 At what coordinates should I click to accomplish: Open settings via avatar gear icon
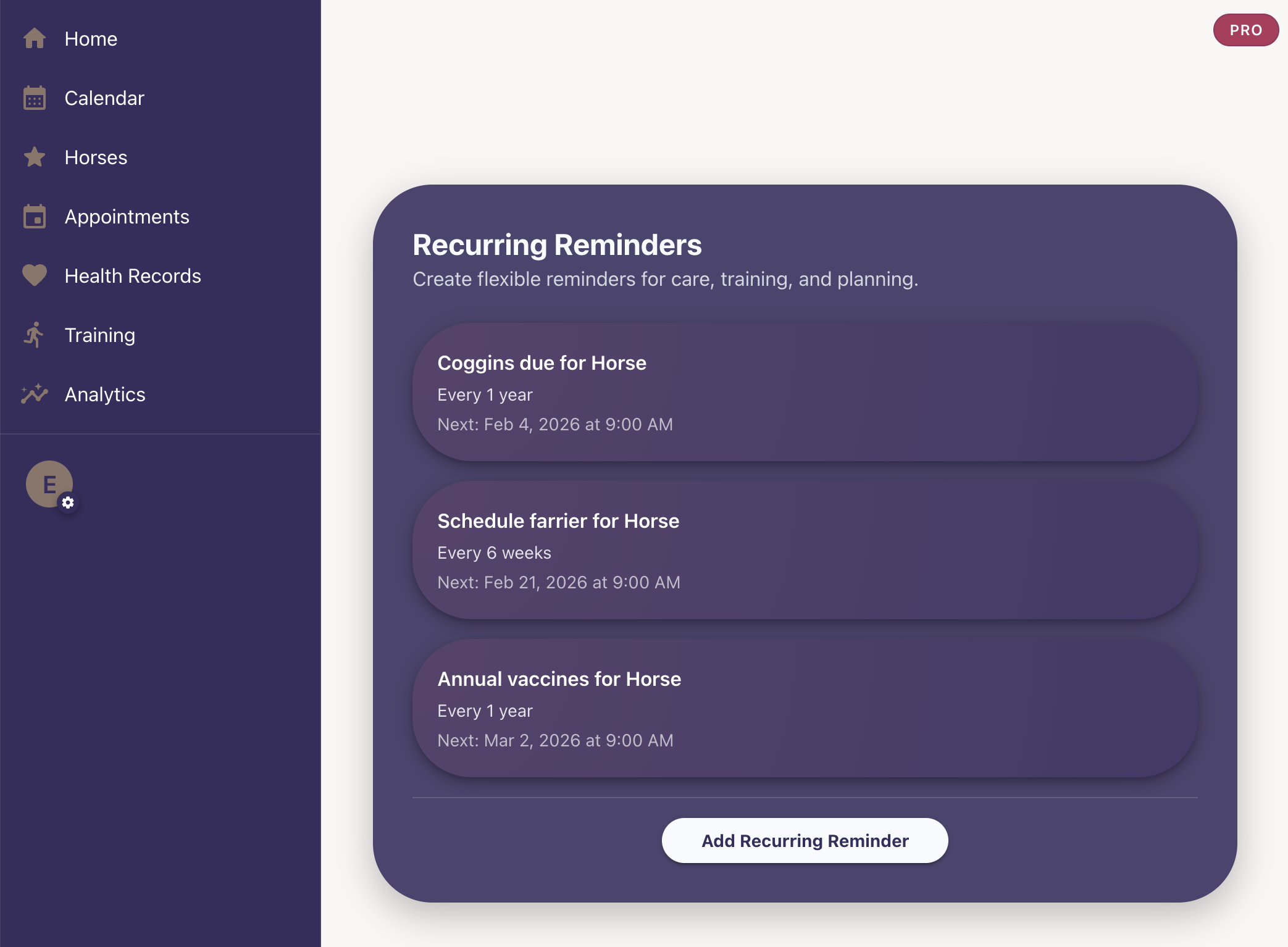pyautogui.click(x=68, y=503)
